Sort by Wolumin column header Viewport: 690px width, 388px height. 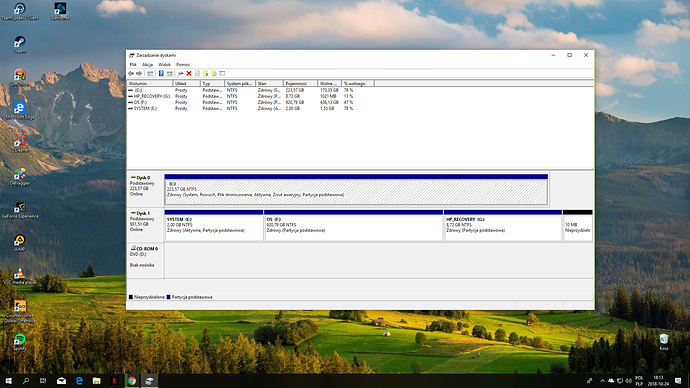[150, 84]
